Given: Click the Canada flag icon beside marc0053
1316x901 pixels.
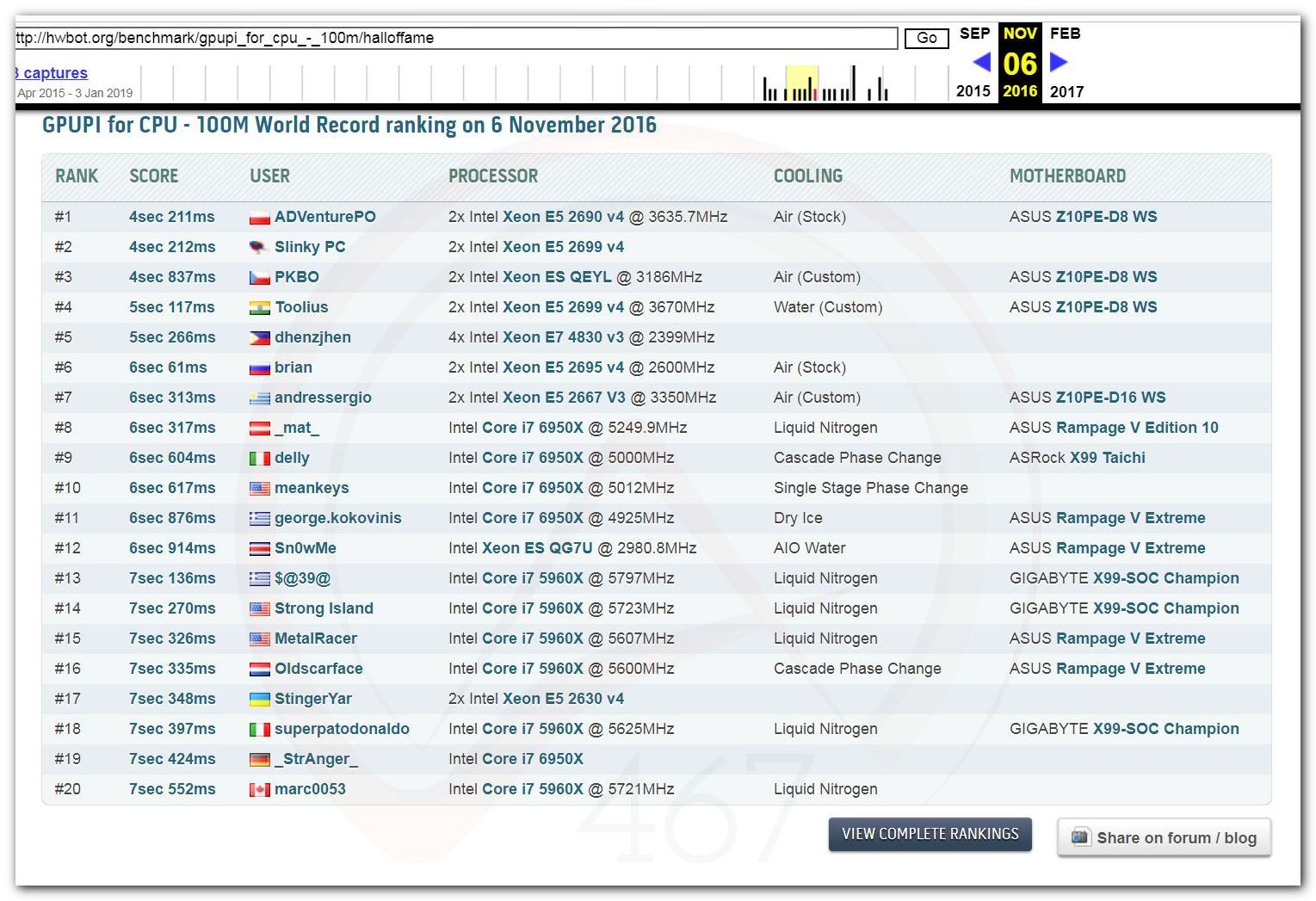Looking at the screenshot, I should coord(259,790).
